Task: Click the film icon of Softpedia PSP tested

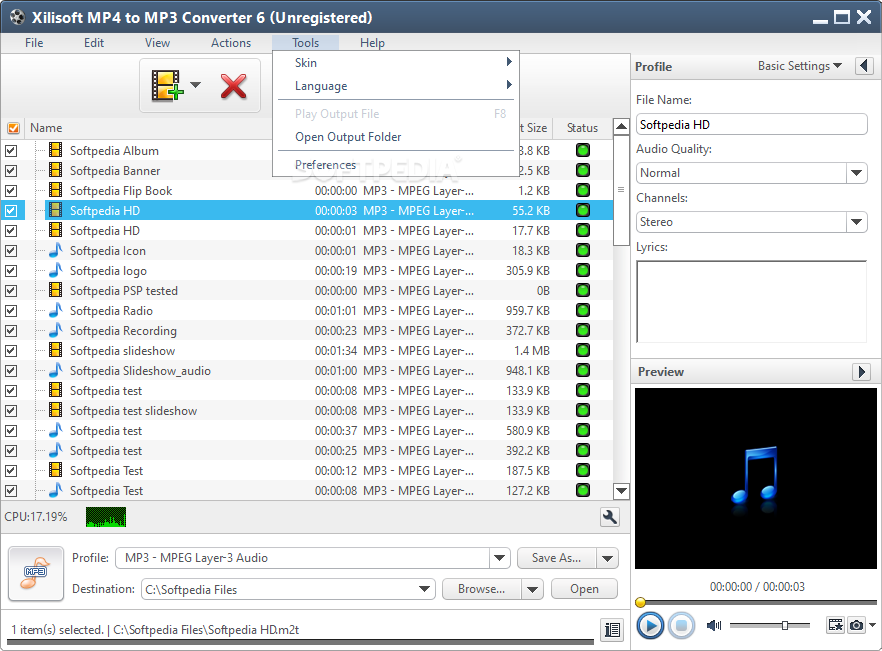Action: (55, 290)
